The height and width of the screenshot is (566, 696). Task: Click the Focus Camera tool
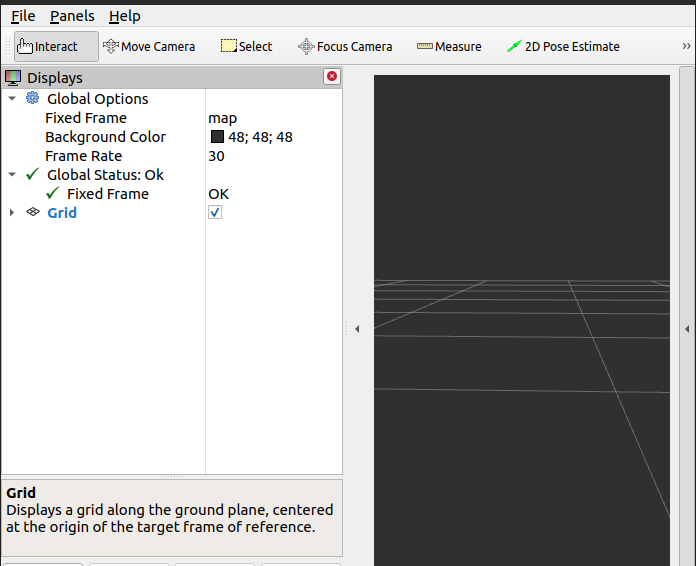pyautogui.click(x=345, y=46)
